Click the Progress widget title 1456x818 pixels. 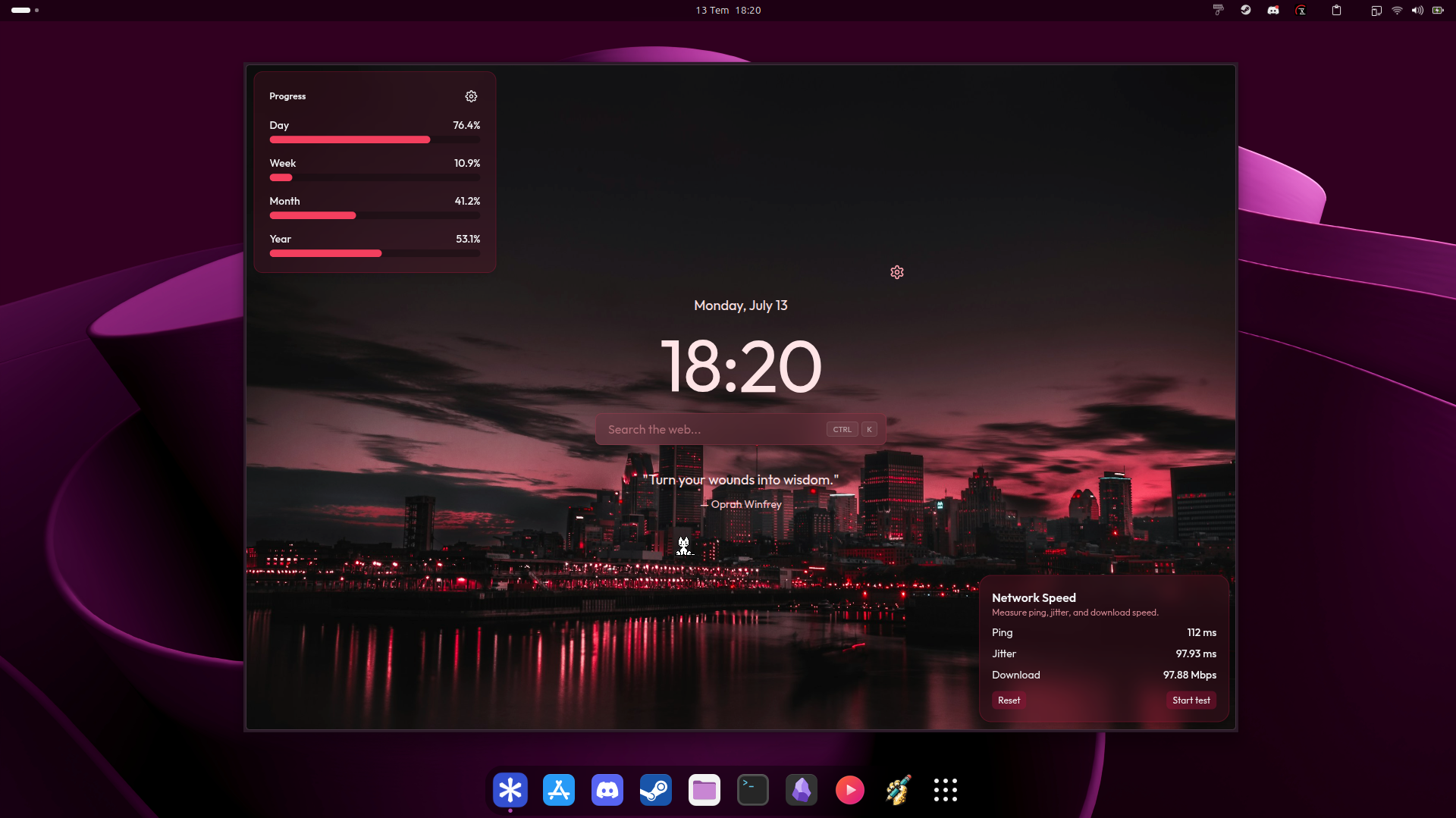click(287, 96)
